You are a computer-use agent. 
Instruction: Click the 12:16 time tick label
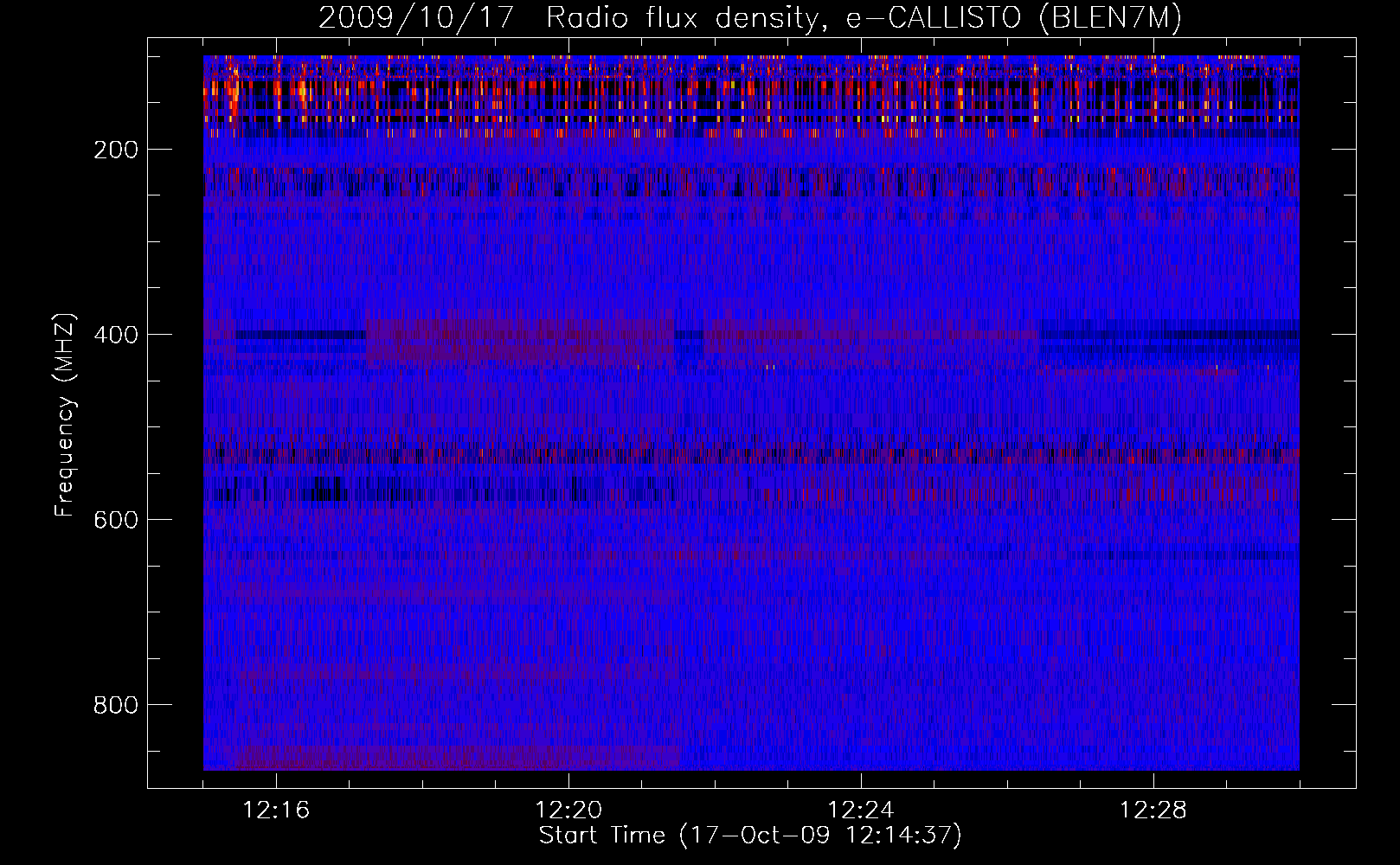tap(276, 811)
